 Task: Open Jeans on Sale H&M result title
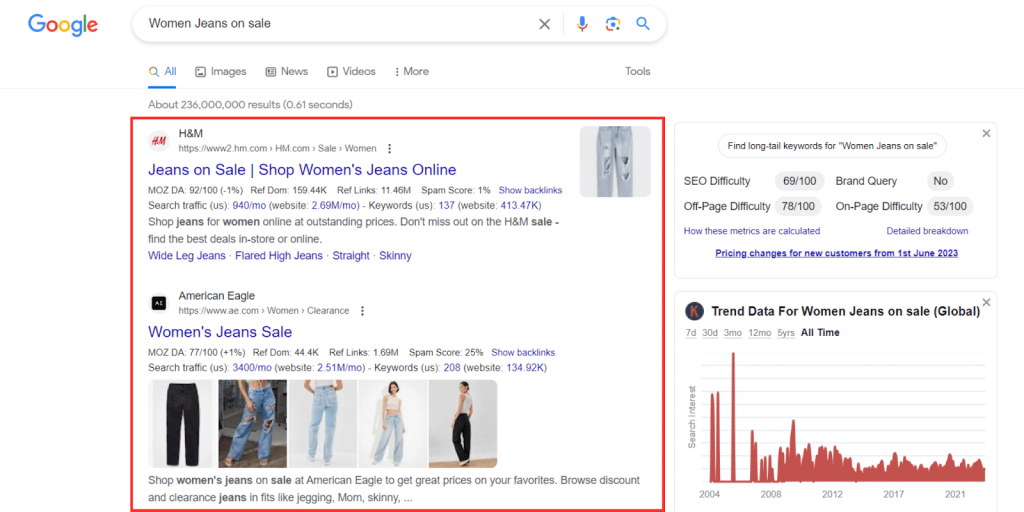click(x=302, y=170)
